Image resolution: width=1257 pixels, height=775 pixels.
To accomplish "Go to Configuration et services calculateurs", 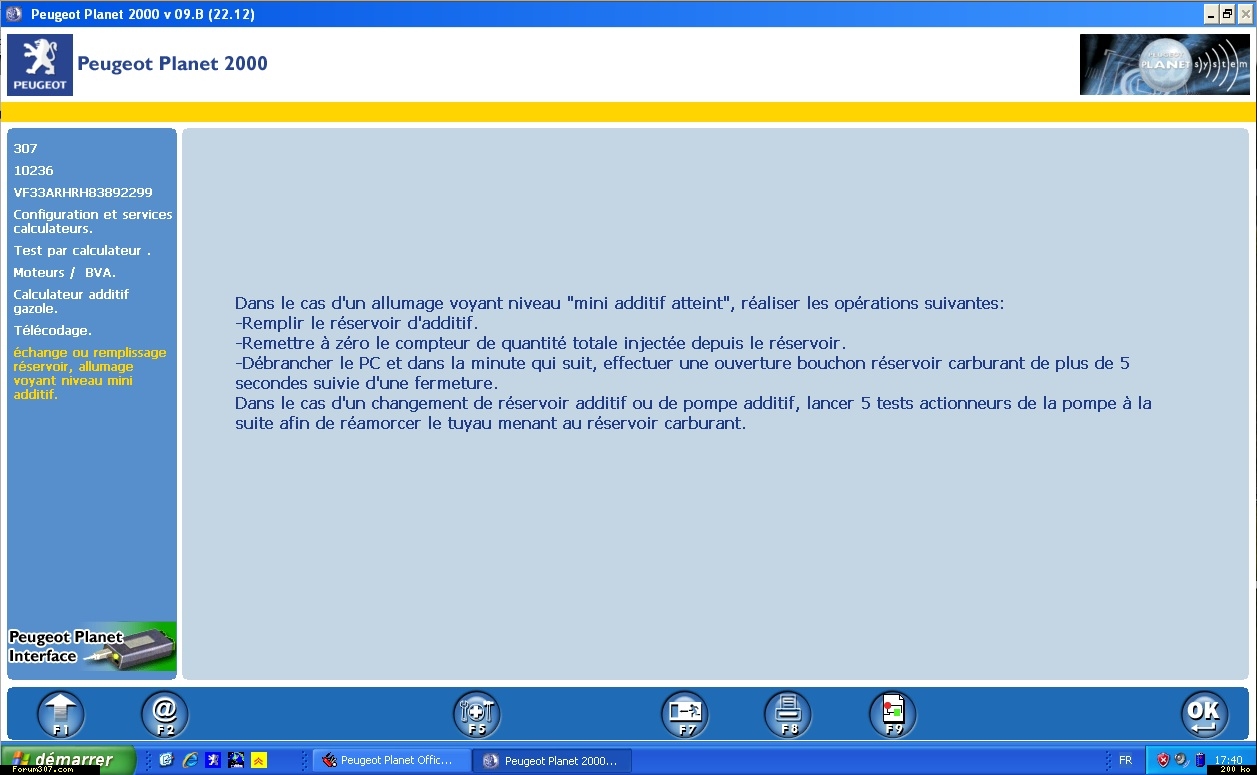I will pos(93,222).
